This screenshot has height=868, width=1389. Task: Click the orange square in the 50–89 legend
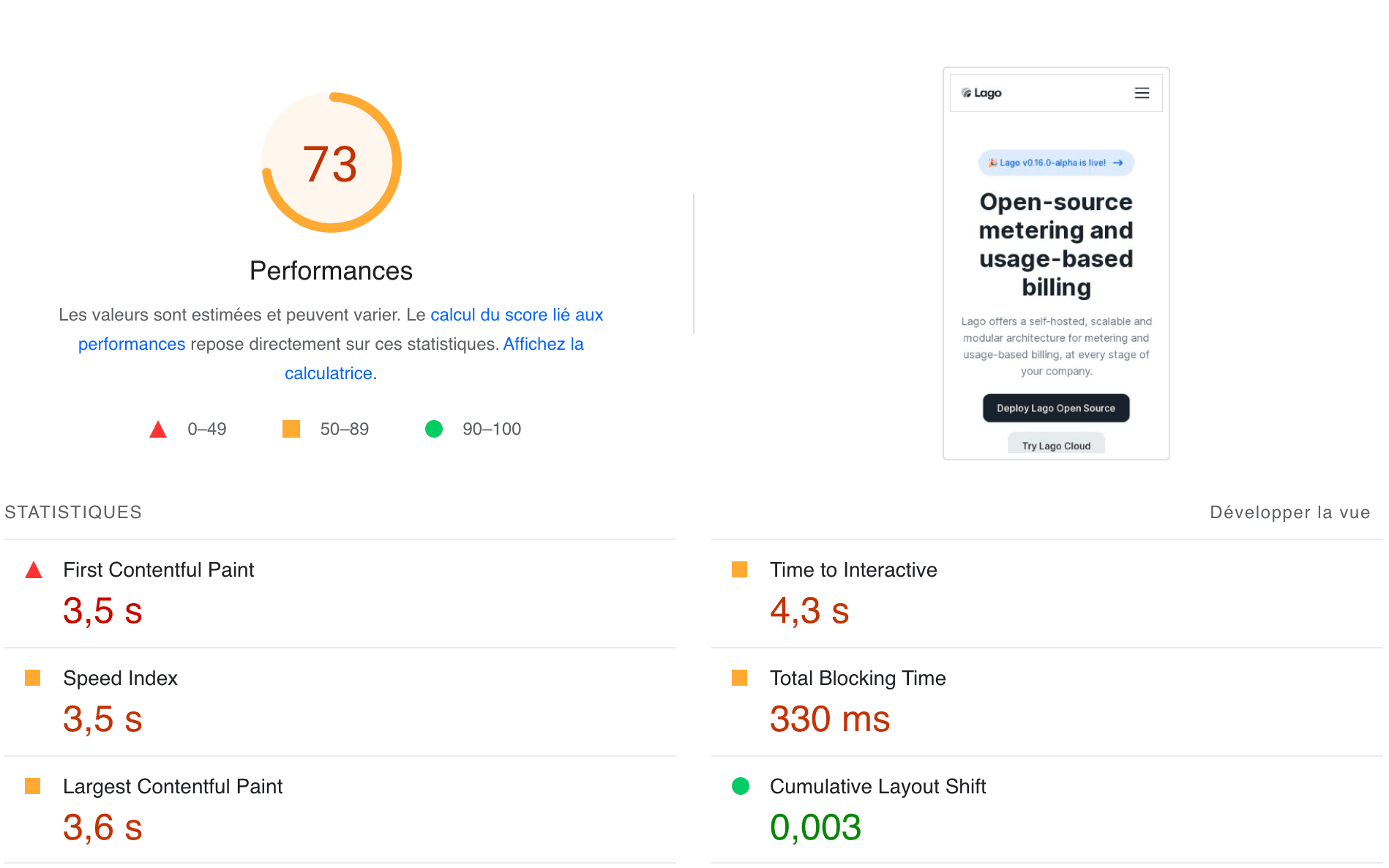coord(291,429)
